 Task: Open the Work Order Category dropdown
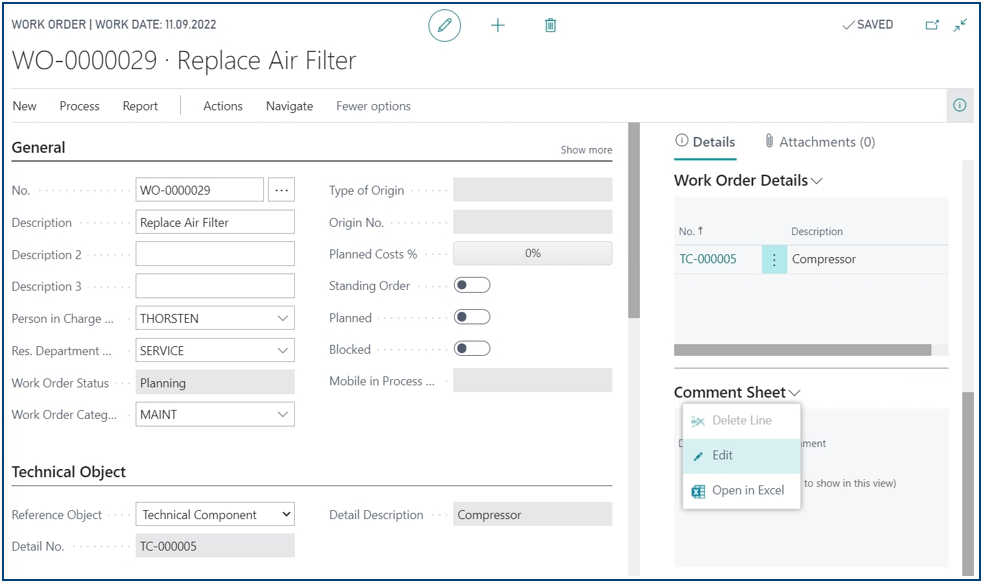tap(282, 414)
